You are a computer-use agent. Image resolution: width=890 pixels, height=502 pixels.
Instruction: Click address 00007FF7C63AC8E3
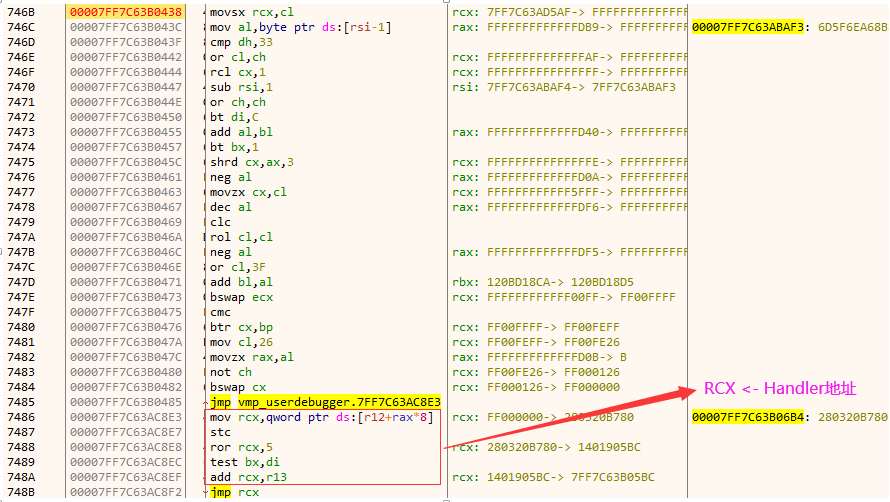126,417
